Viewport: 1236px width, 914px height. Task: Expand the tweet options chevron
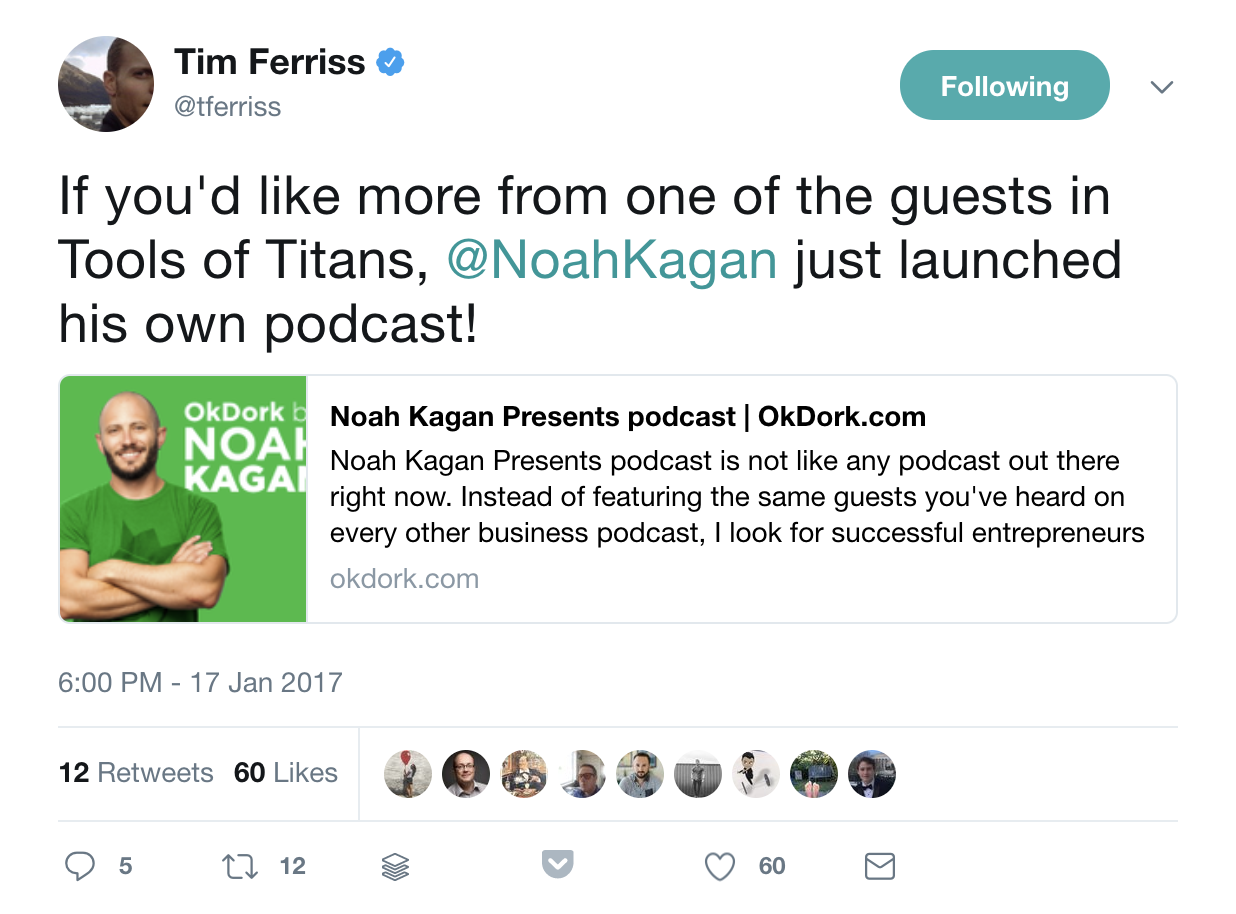pos(1161,88)
